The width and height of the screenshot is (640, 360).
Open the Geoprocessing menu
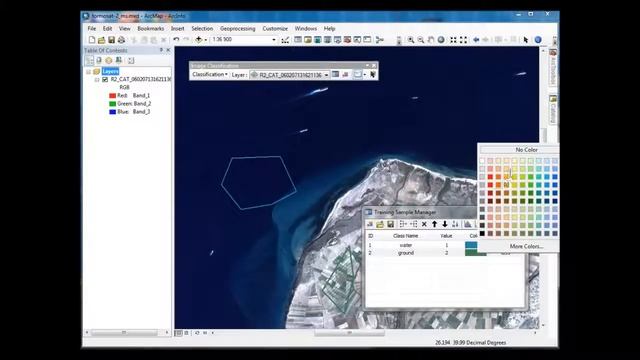238,29
